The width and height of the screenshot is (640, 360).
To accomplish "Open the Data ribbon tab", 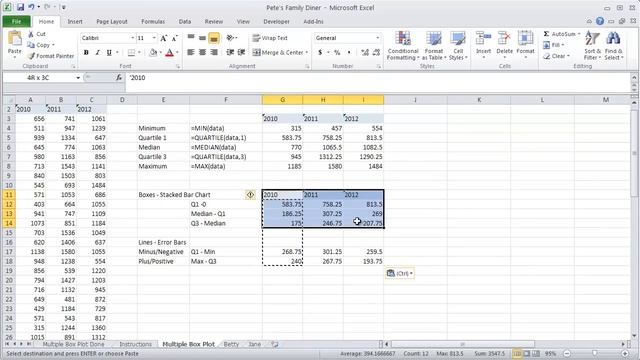I will click(x=184, y=22).
